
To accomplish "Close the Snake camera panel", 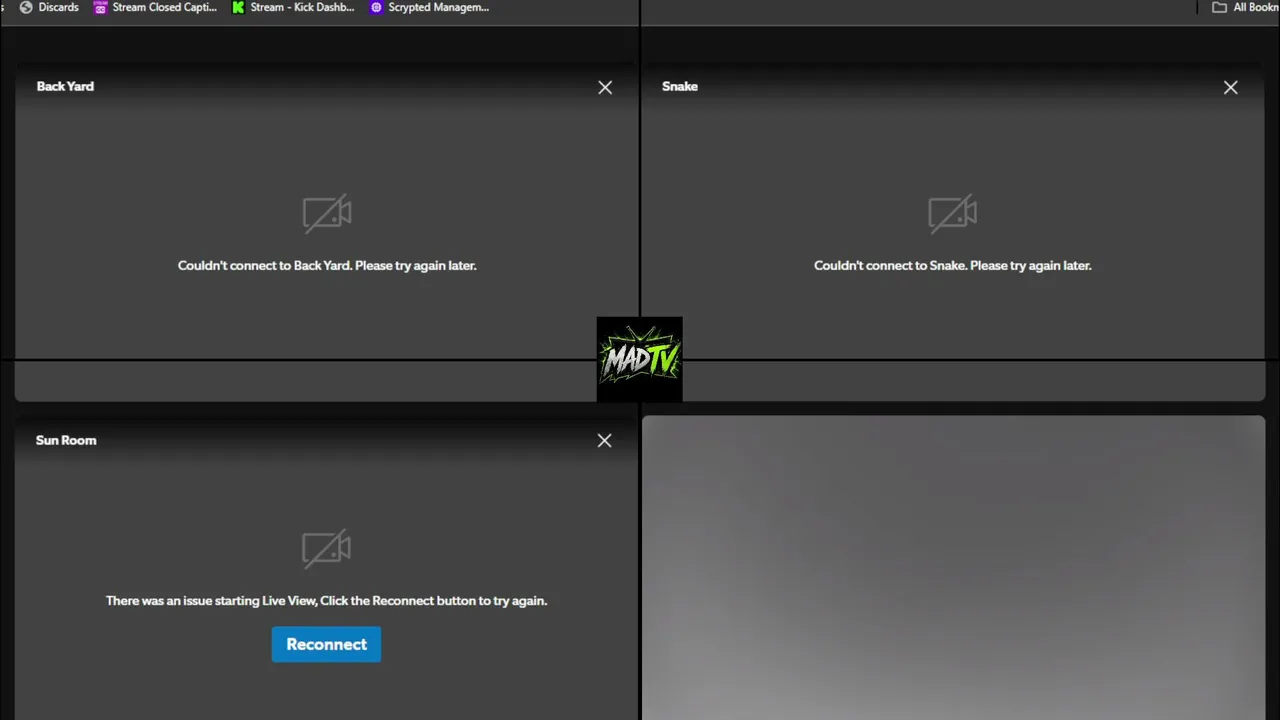I will (x=1230, y=88).
